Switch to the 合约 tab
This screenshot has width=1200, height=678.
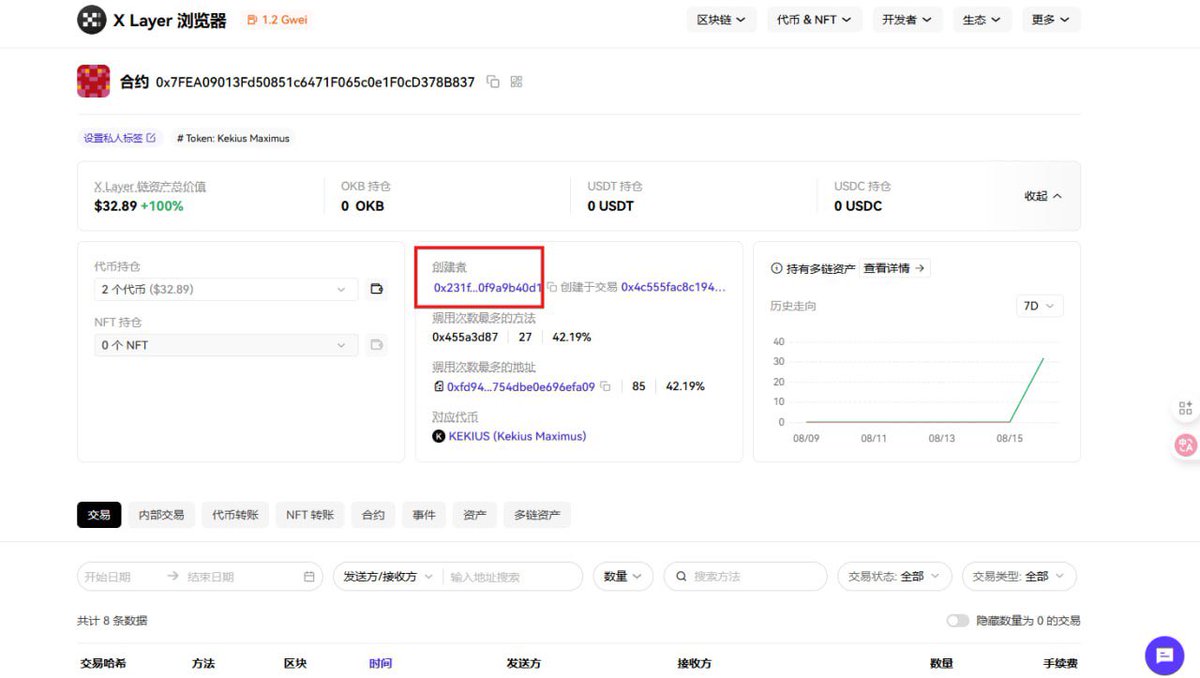[373, 515]
